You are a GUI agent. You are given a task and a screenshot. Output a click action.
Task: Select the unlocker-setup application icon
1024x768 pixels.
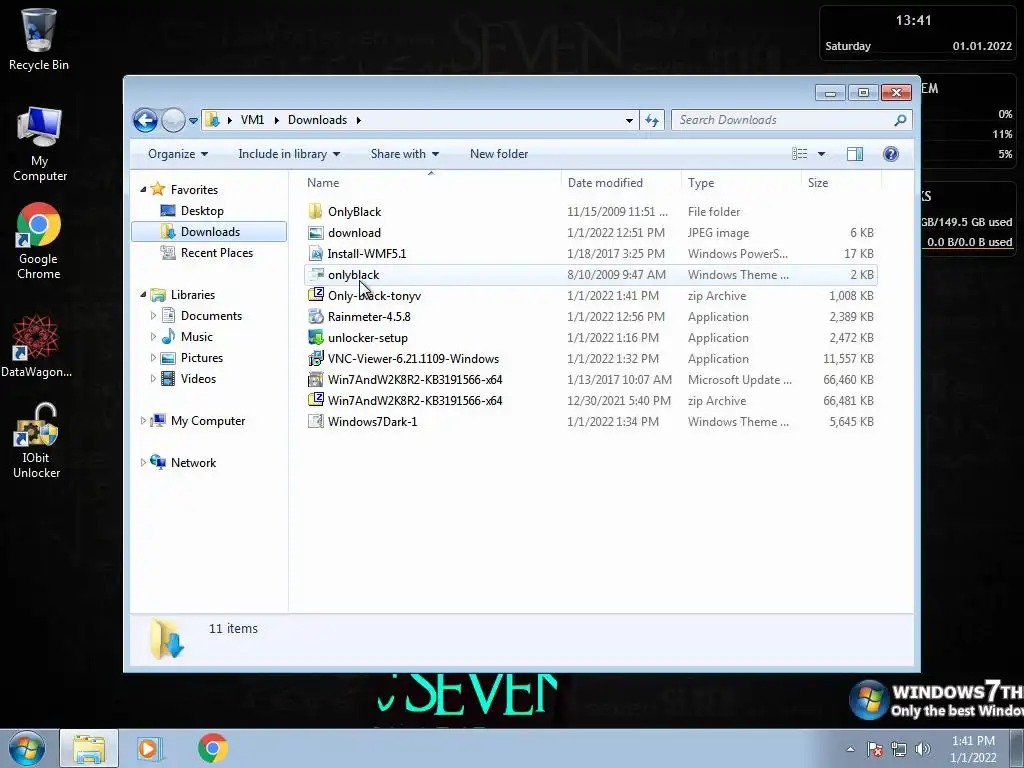tap(315, 338)
